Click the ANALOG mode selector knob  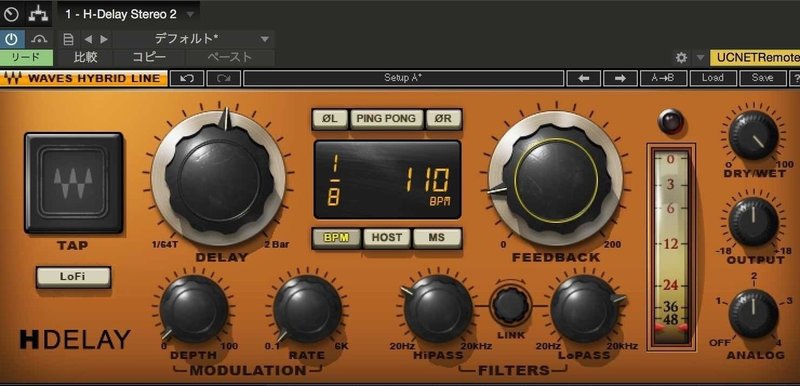pos(753,314)
